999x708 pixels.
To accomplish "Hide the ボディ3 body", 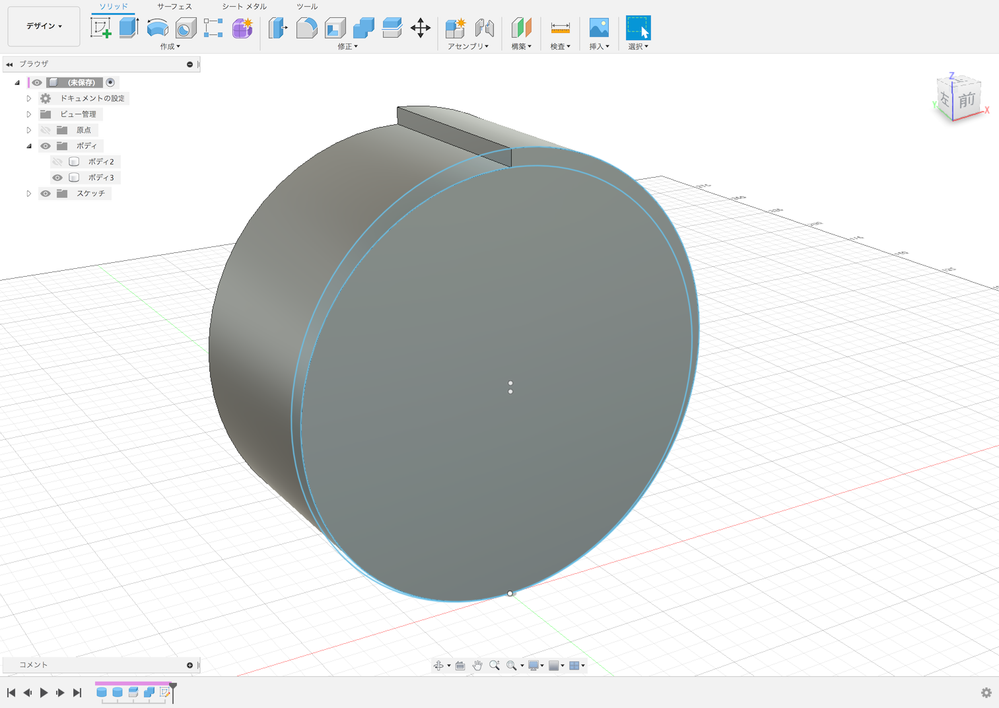I will pyautogui.click(x=57, y=178).
